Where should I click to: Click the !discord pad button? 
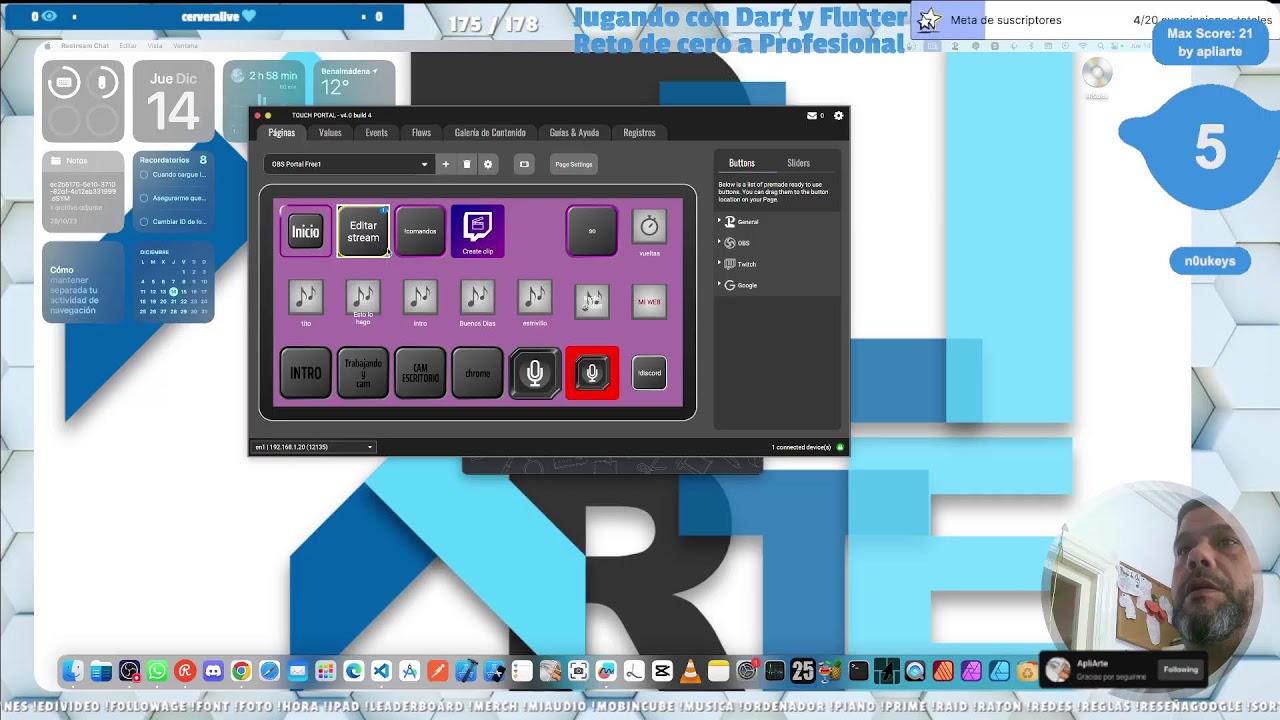649,373
